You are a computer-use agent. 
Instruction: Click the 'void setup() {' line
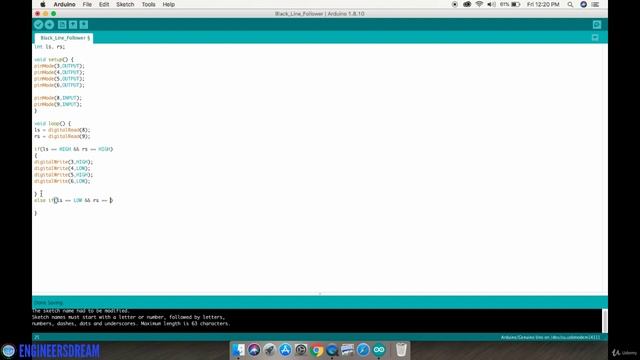[x=53, y=59]
